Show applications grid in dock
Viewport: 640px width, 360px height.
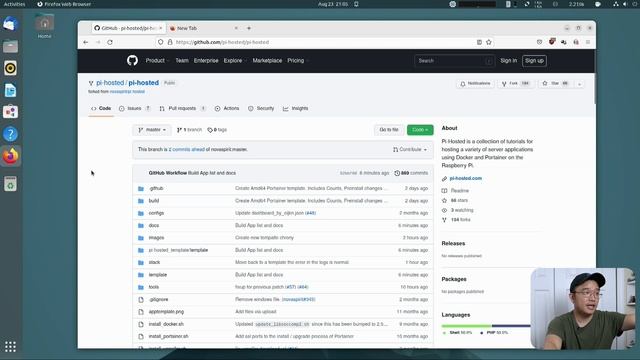tap(11, 347)
